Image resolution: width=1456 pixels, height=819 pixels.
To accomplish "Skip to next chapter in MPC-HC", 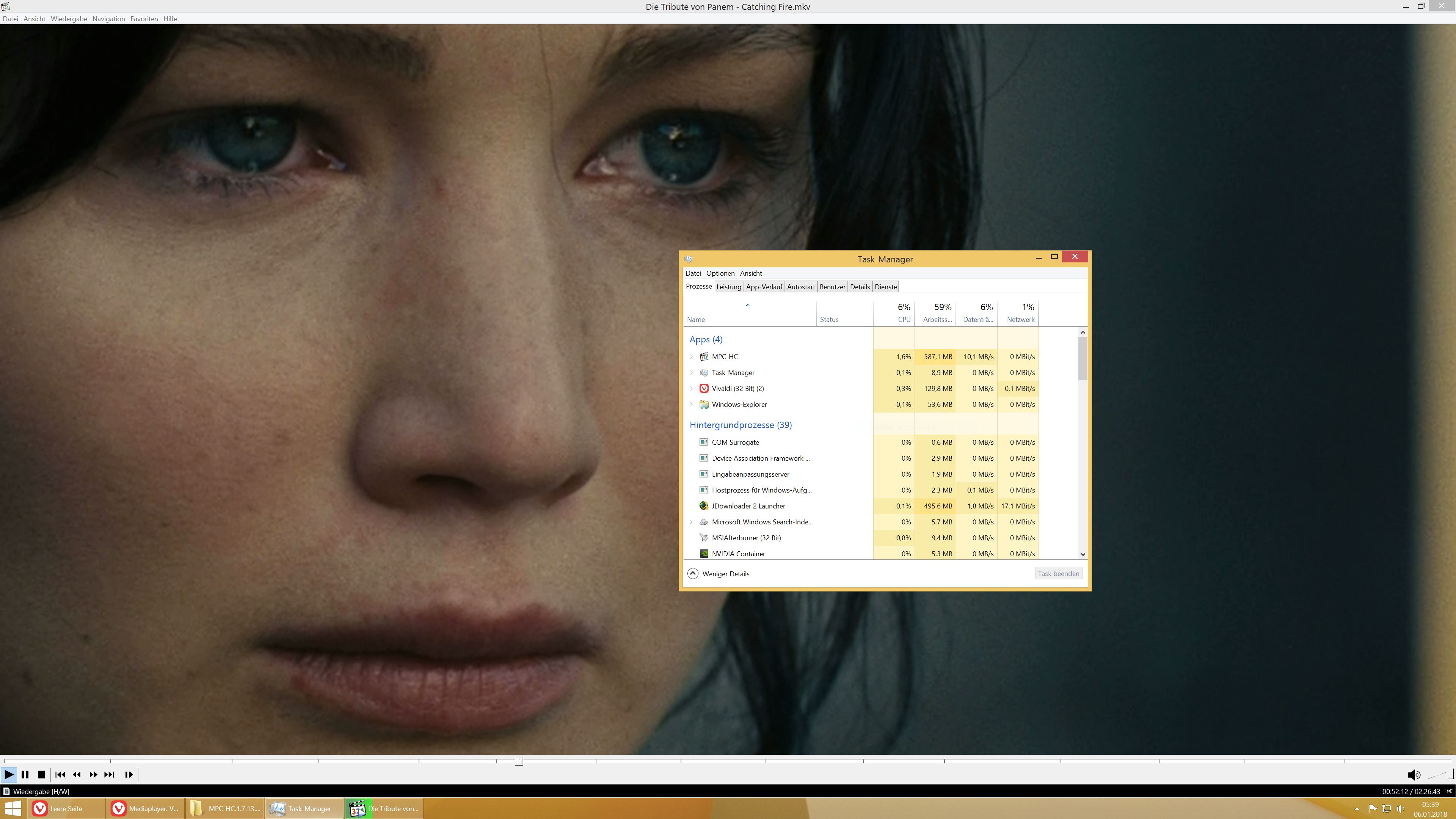I will point(110,774).
